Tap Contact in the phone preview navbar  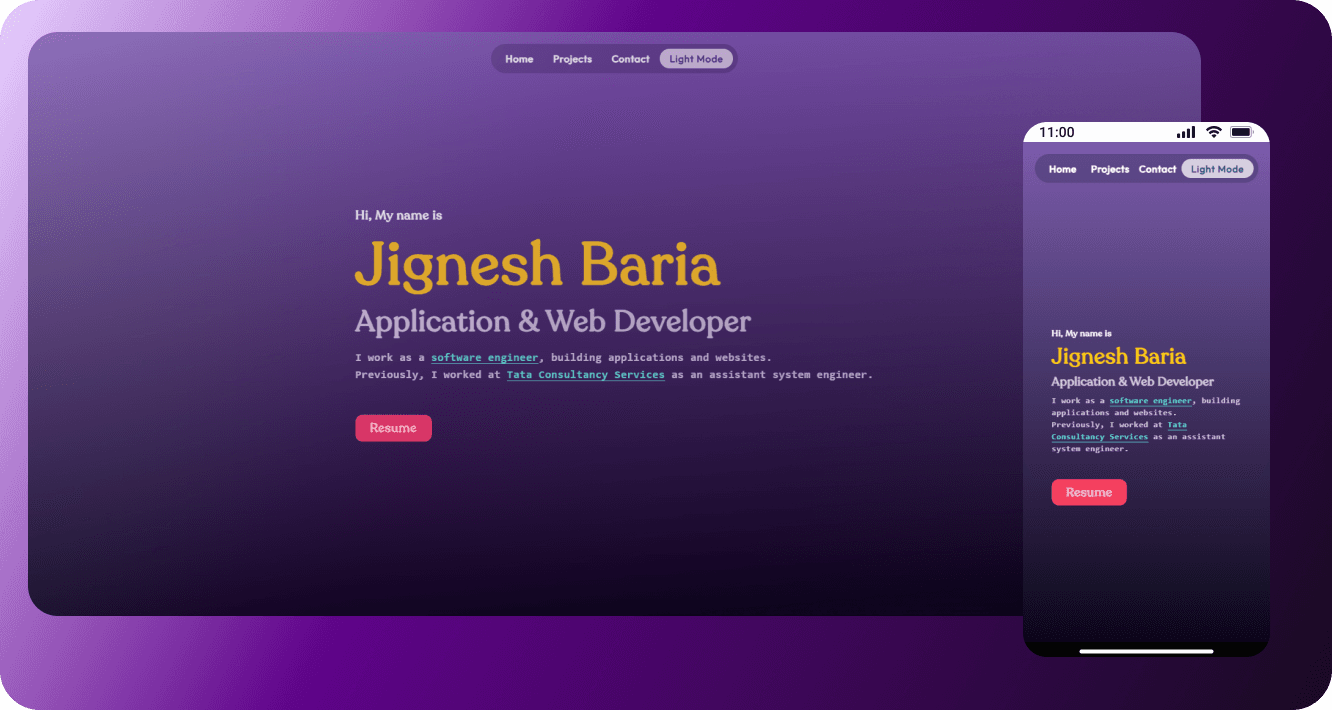click(1157, 169)
